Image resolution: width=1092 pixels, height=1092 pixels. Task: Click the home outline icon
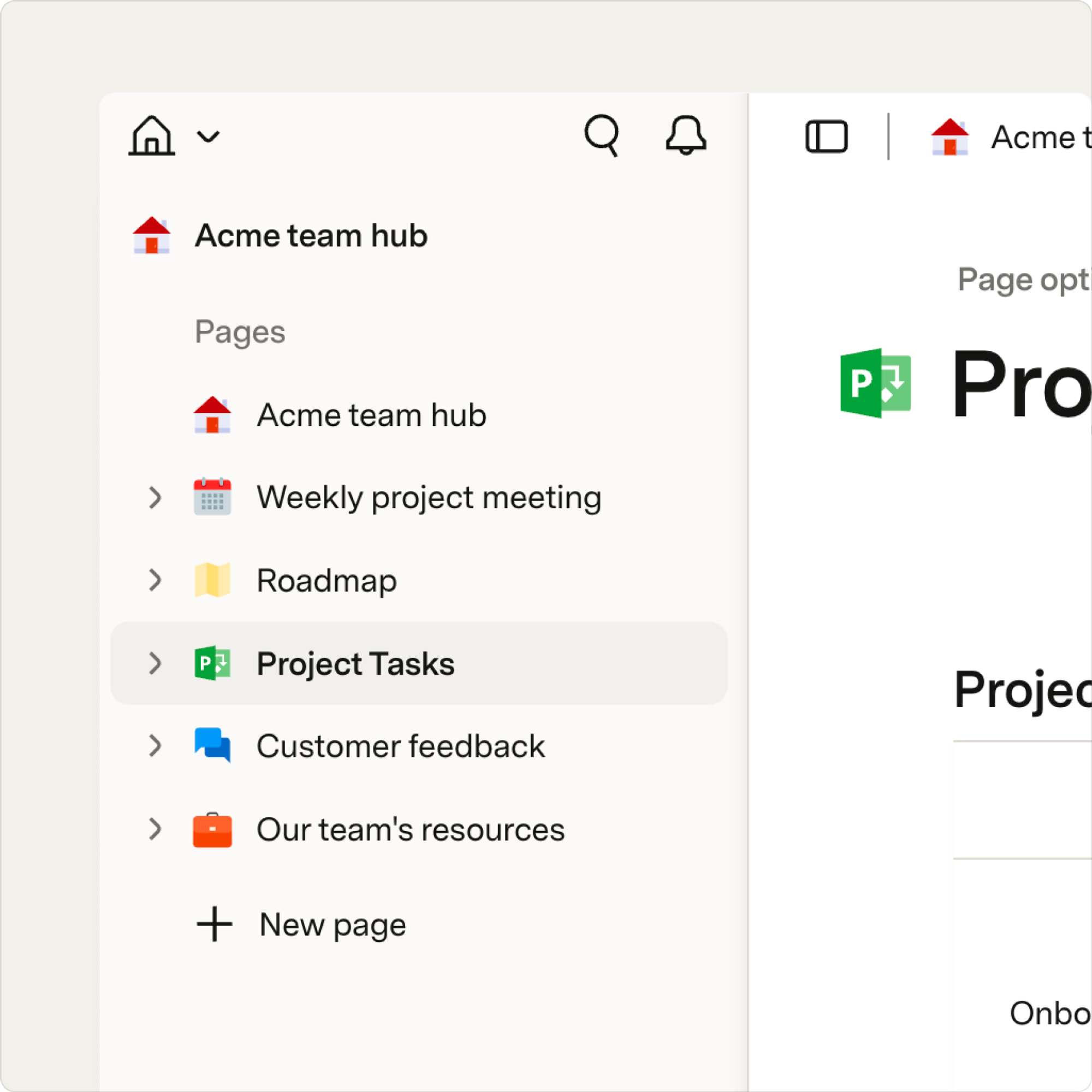tap(151, 135)
